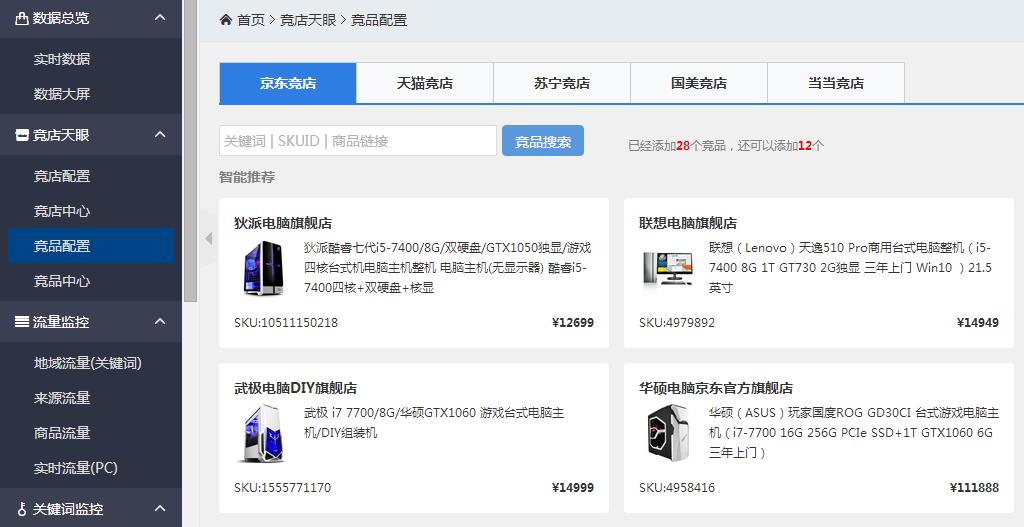
Task: Click the ¥111888 price
Action: [974, 488]
